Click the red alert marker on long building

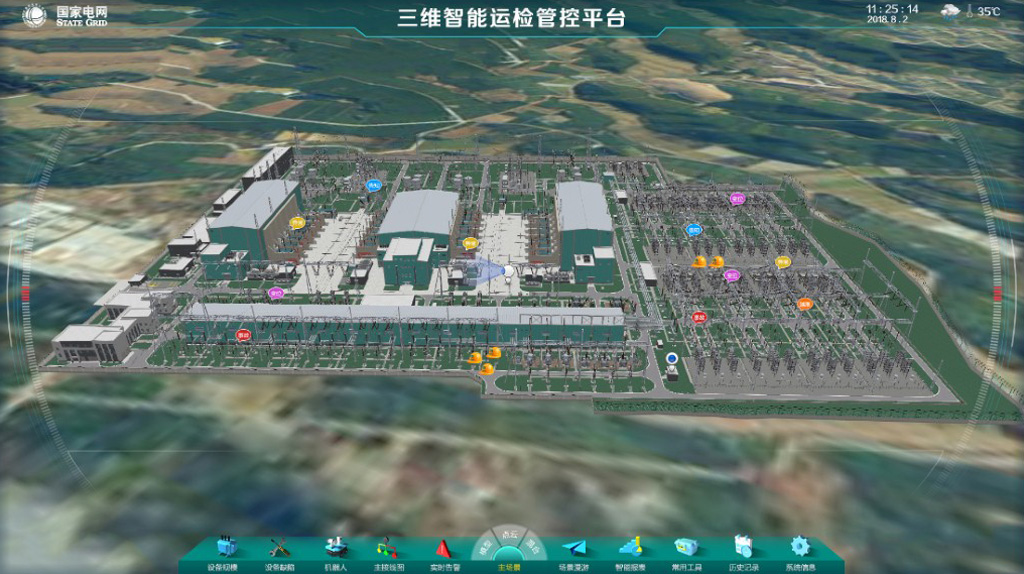point(243,336)
